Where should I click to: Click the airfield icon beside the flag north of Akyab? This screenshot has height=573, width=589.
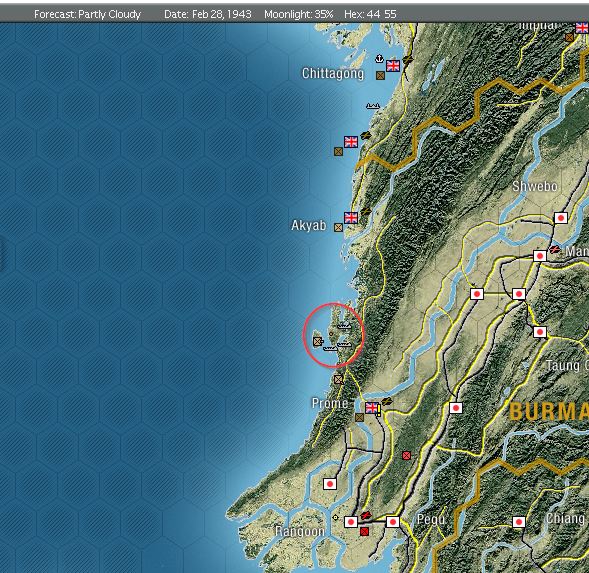click(365, 136)
